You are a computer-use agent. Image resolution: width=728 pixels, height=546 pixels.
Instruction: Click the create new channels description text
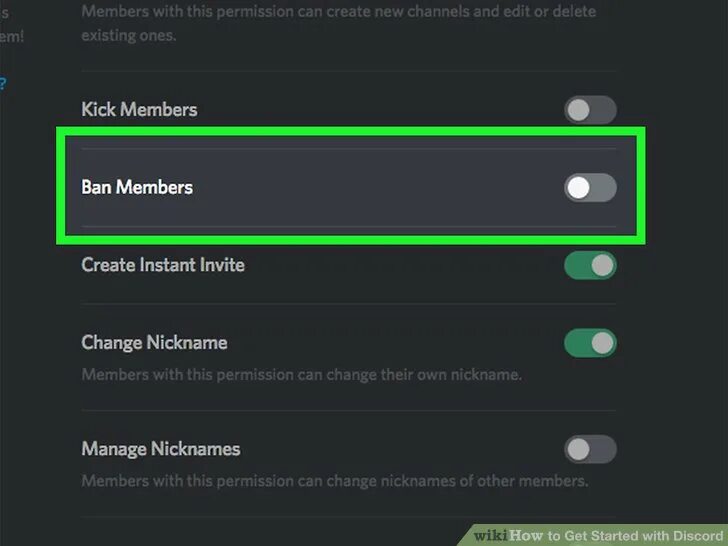[338, 23]
